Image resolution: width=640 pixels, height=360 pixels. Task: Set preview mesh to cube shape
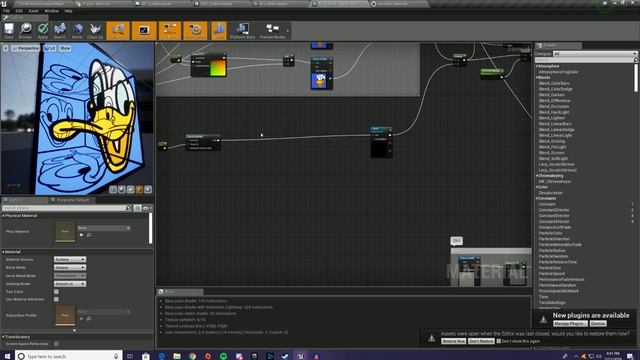click(x=139, y=189)
